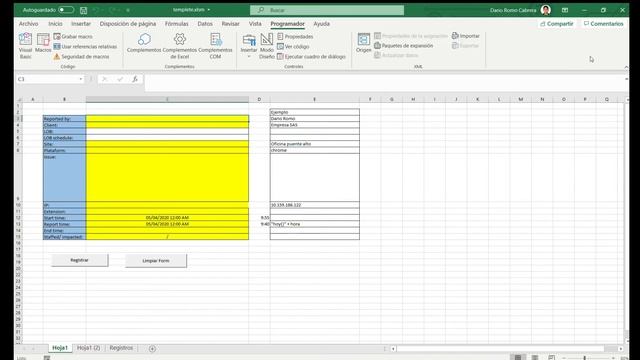Screen dimensions: 640x360
Task: Select the 'Empresa SAS' example cell
Action: pos(314,125)
